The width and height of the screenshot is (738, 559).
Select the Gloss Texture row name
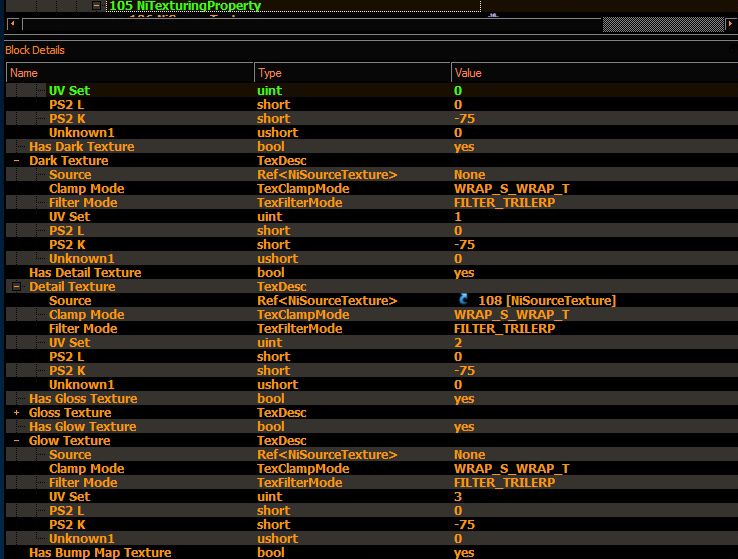click(x=70, y=413)
